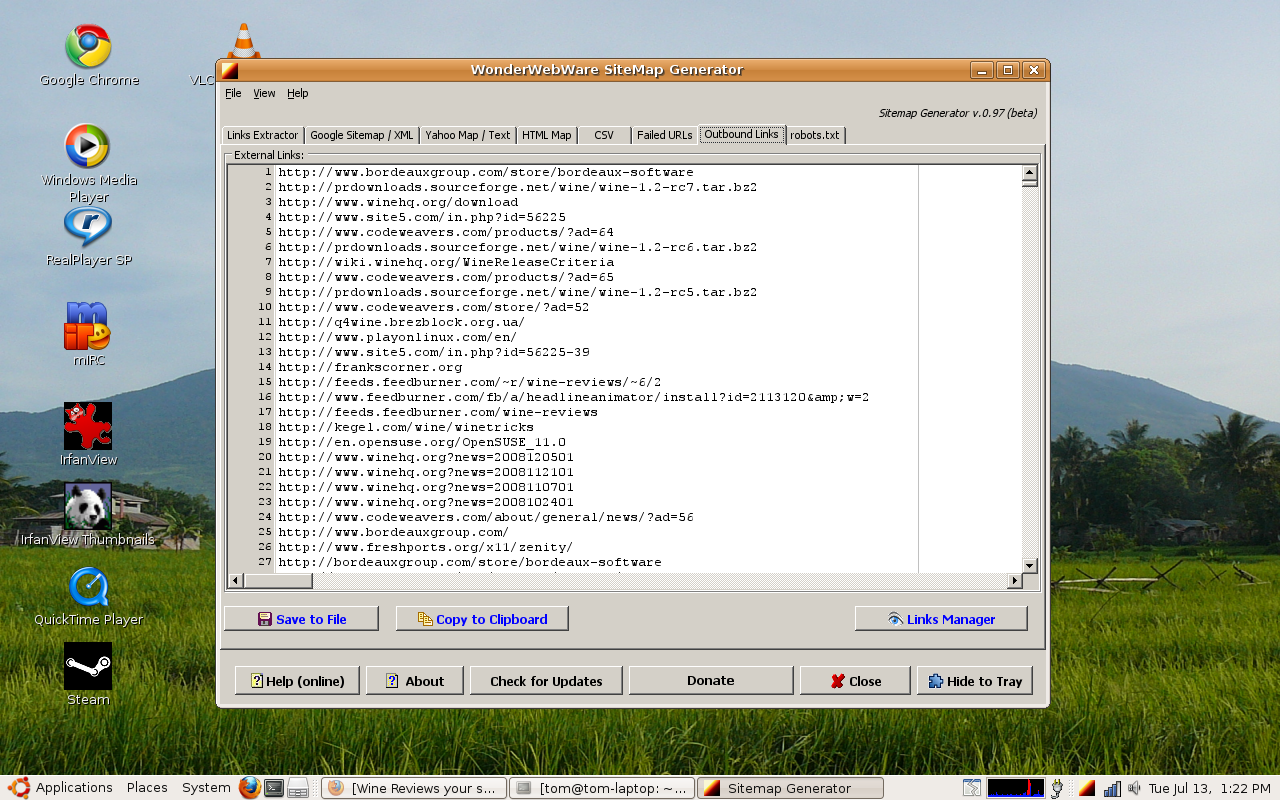Image resolution: width=1280 pixels, height=800 pixels.
Task: Click the power plug tray icon
Action: (1057, 788)
